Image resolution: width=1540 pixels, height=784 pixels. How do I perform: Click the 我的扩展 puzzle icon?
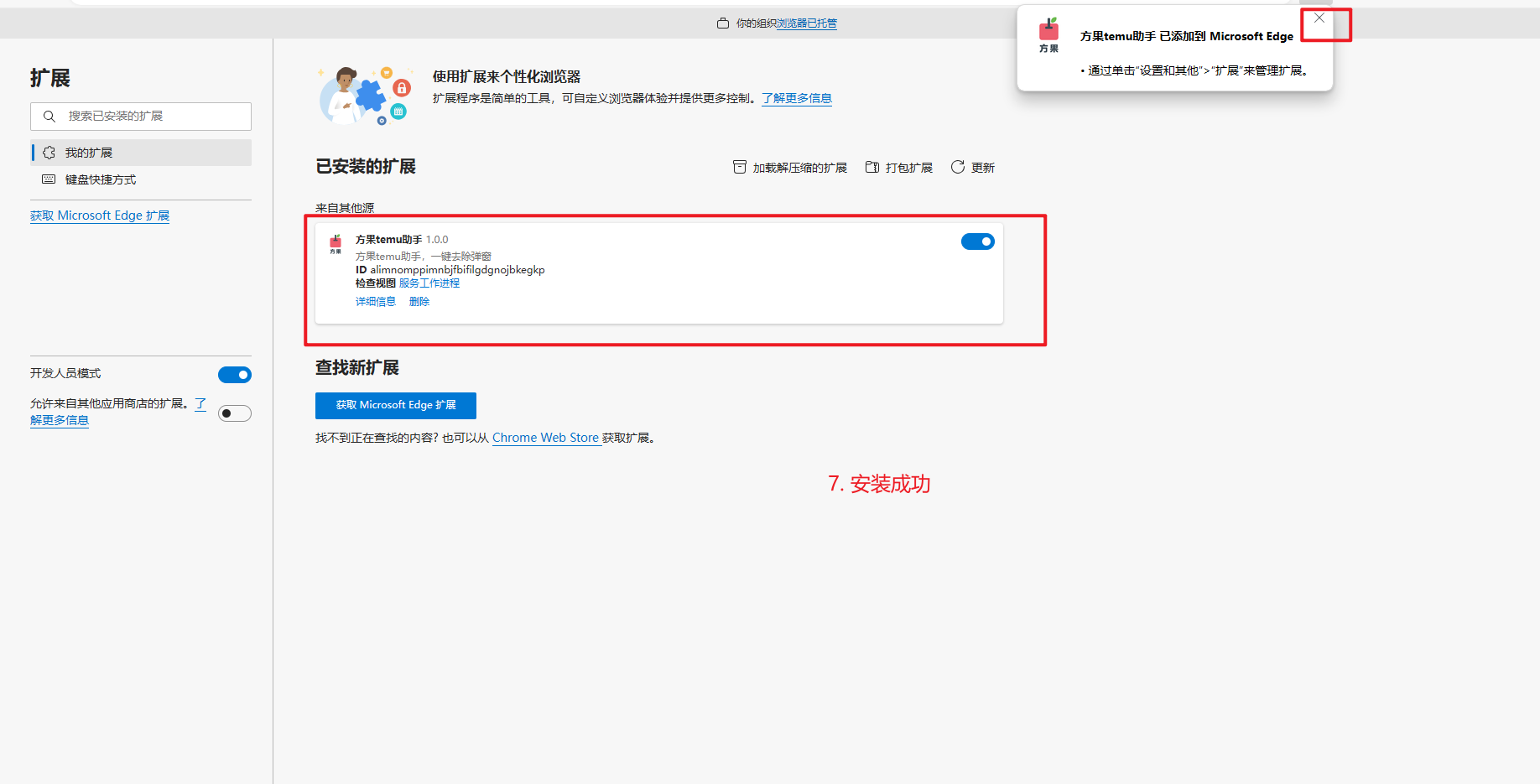point(49,153)
